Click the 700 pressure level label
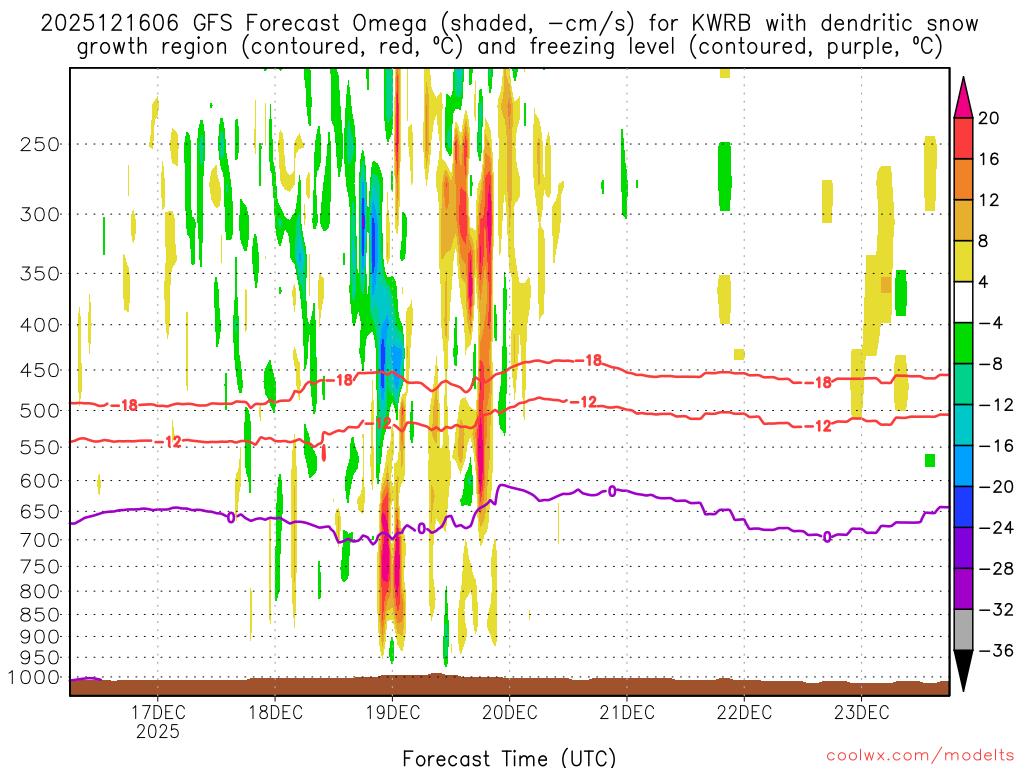The width and height of the screenshot is (1024, 768). [40, 540]
